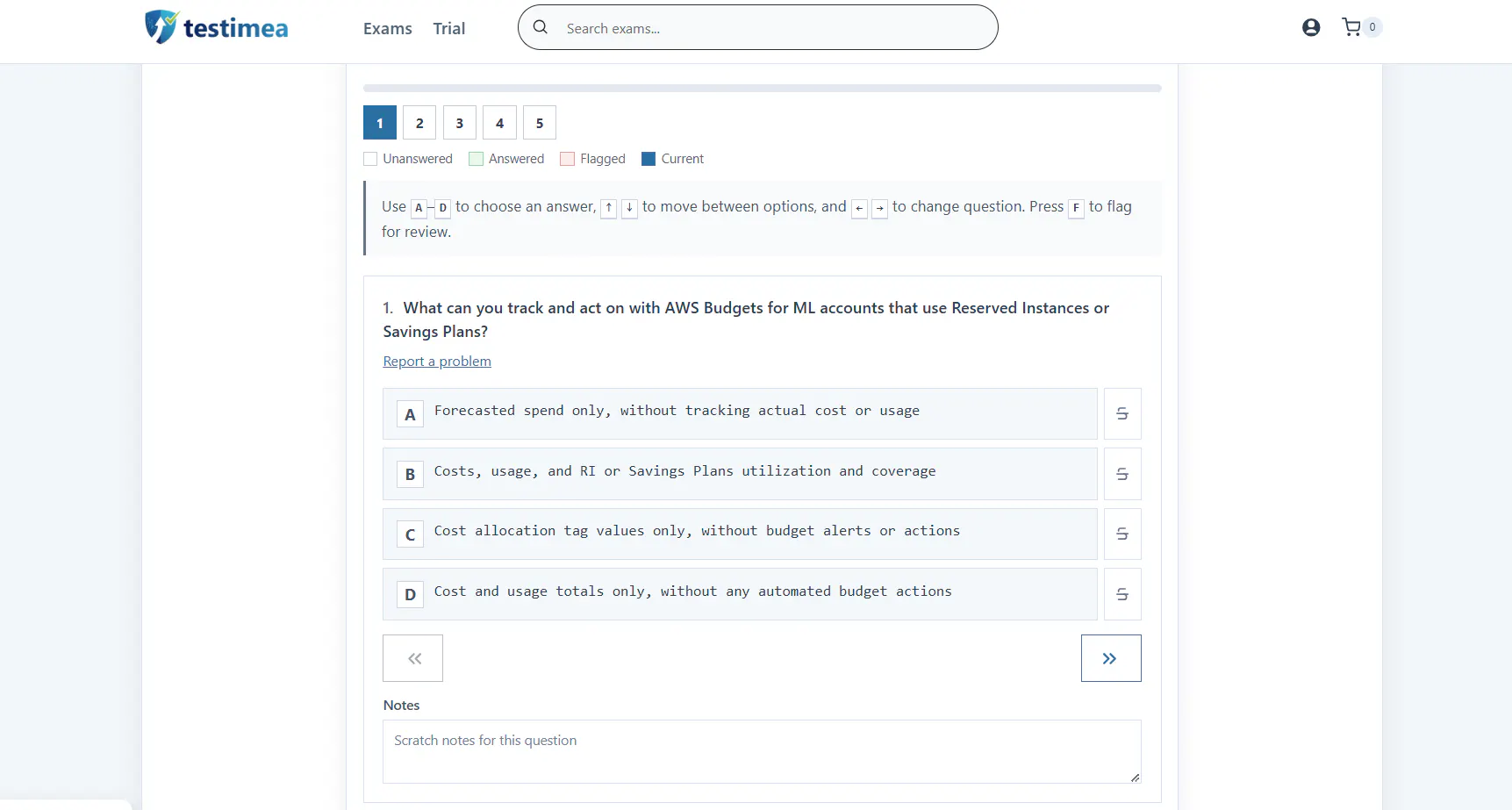Open the shopping cart icon
This screenshot has height=810, width=1512.
click(1351, 27)
